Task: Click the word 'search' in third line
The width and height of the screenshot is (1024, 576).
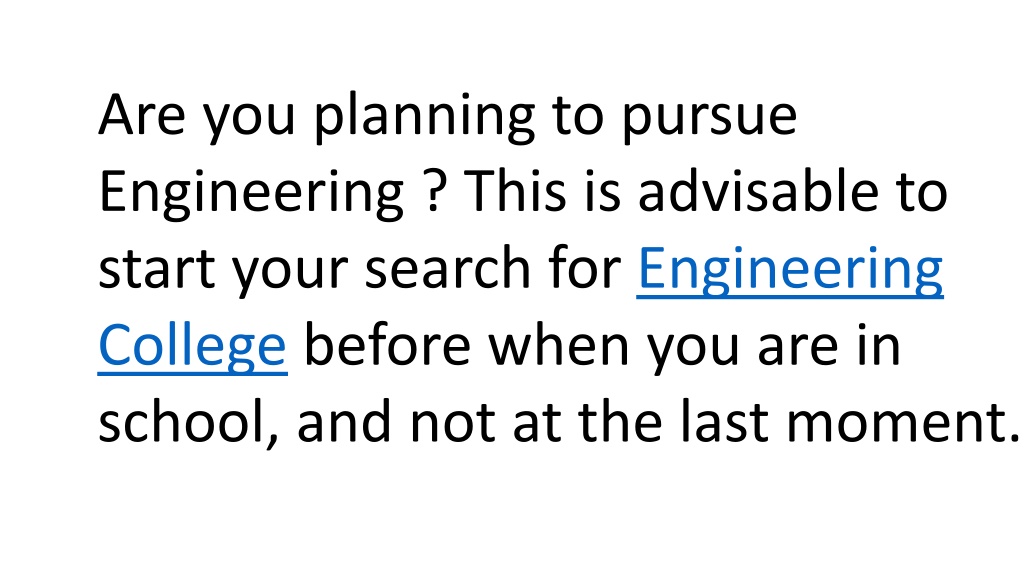Action: (447, 267)
